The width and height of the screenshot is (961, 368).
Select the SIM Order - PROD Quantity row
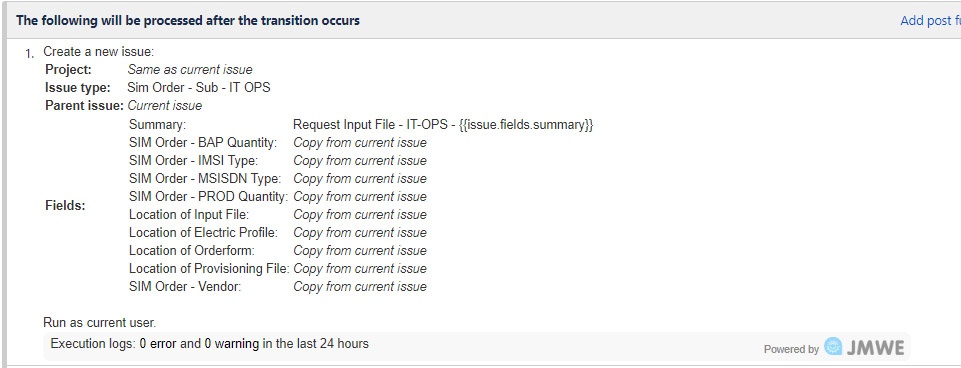(278, 197)
